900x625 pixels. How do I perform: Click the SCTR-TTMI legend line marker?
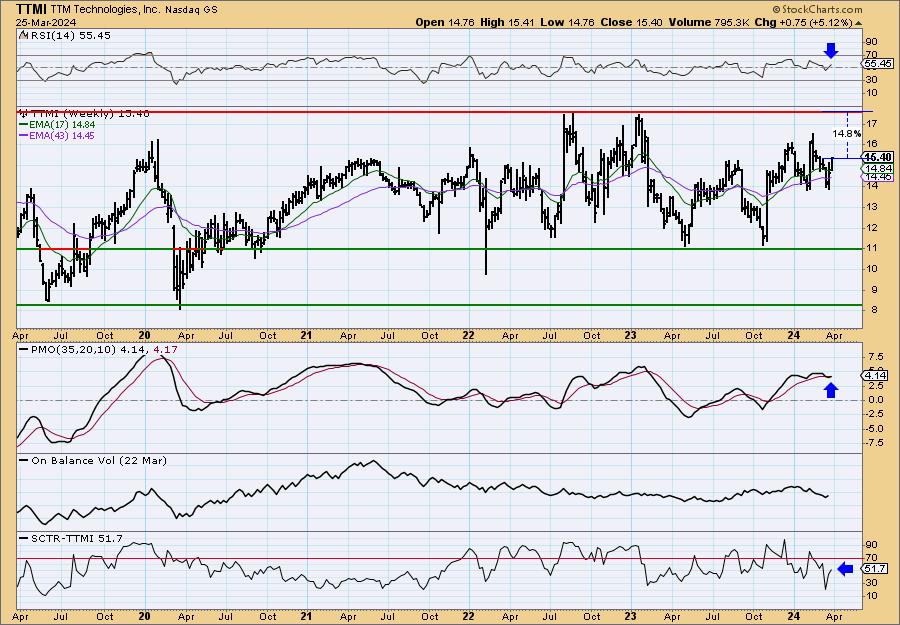click(24, 538)
